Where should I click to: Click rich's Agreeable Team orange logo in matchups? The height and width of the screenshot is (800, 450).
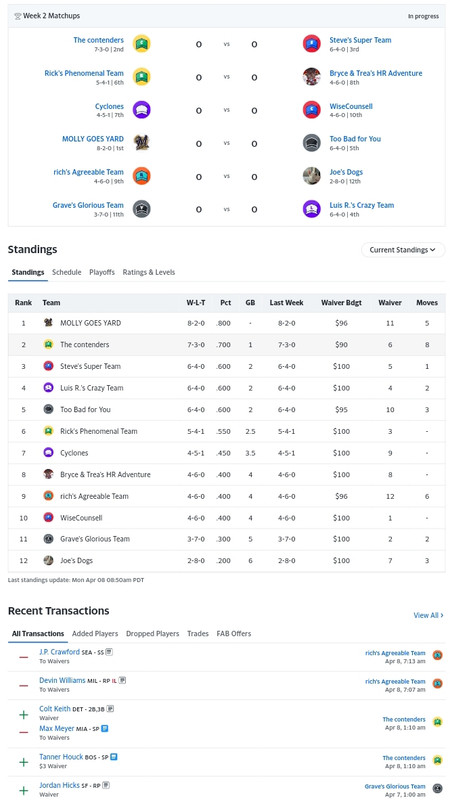[141, 176]
